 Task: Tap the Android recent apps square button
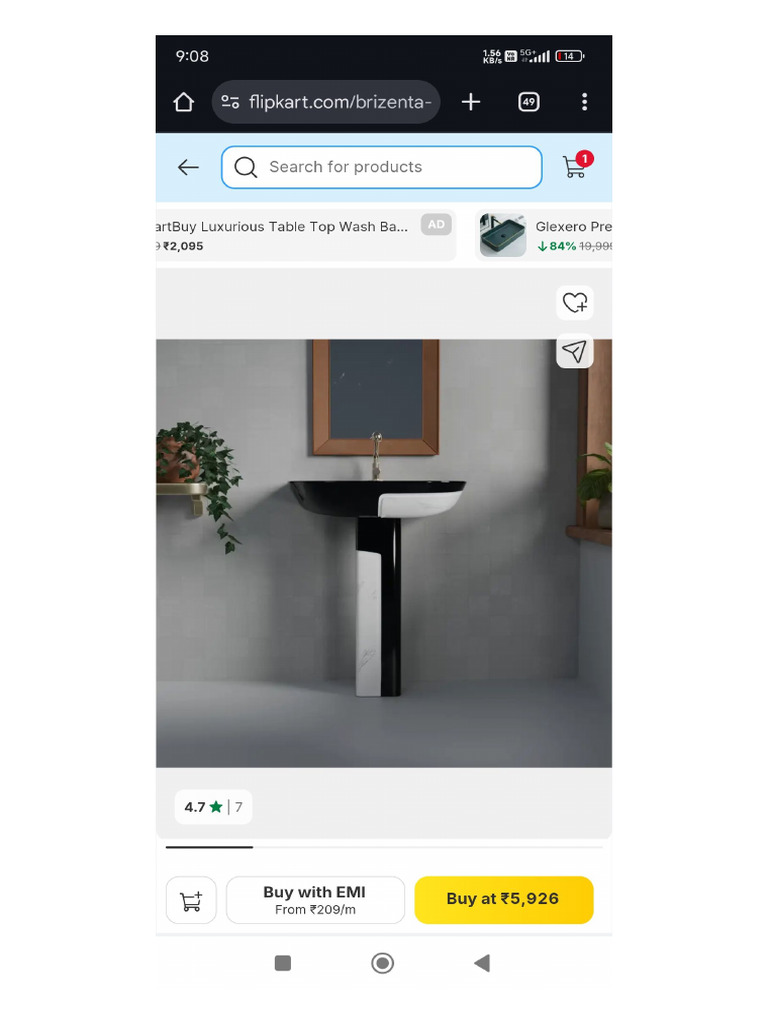[283, 963]
